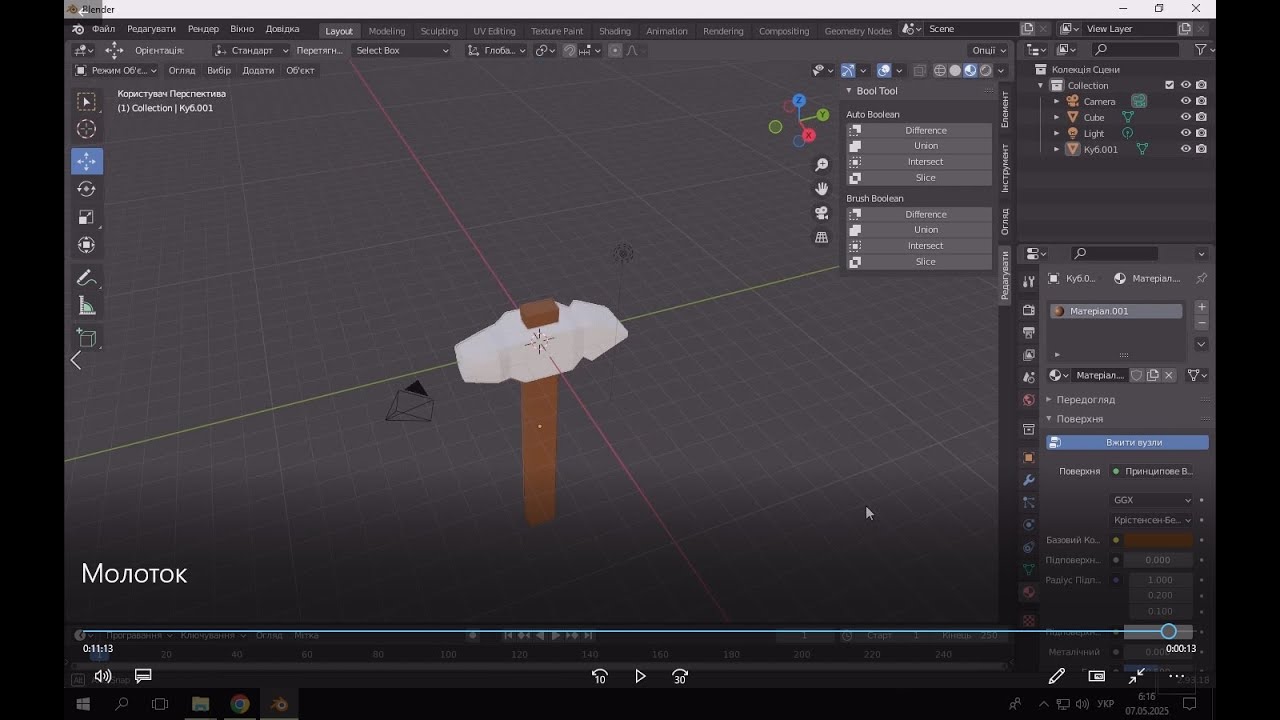Open the Output properties tab
Screen dimensions: 1280x720
click(1028, 332)
